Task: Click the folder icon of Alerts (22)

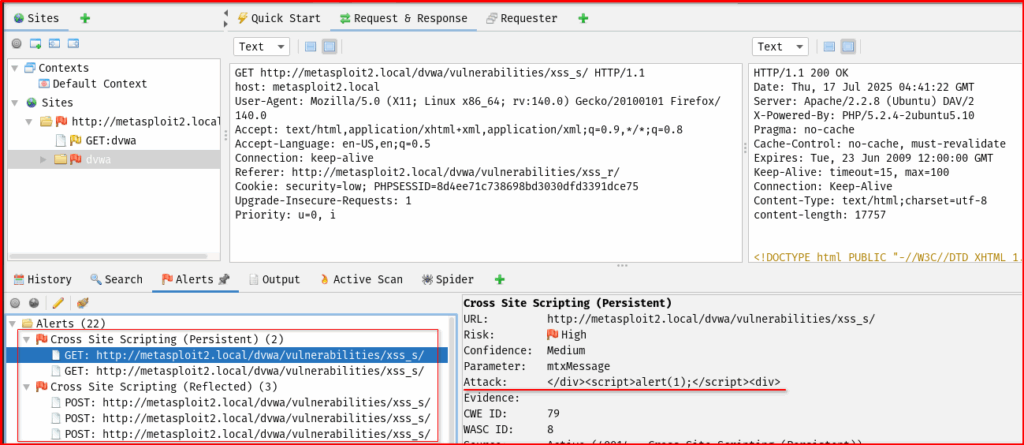Action: pos(27,323)
